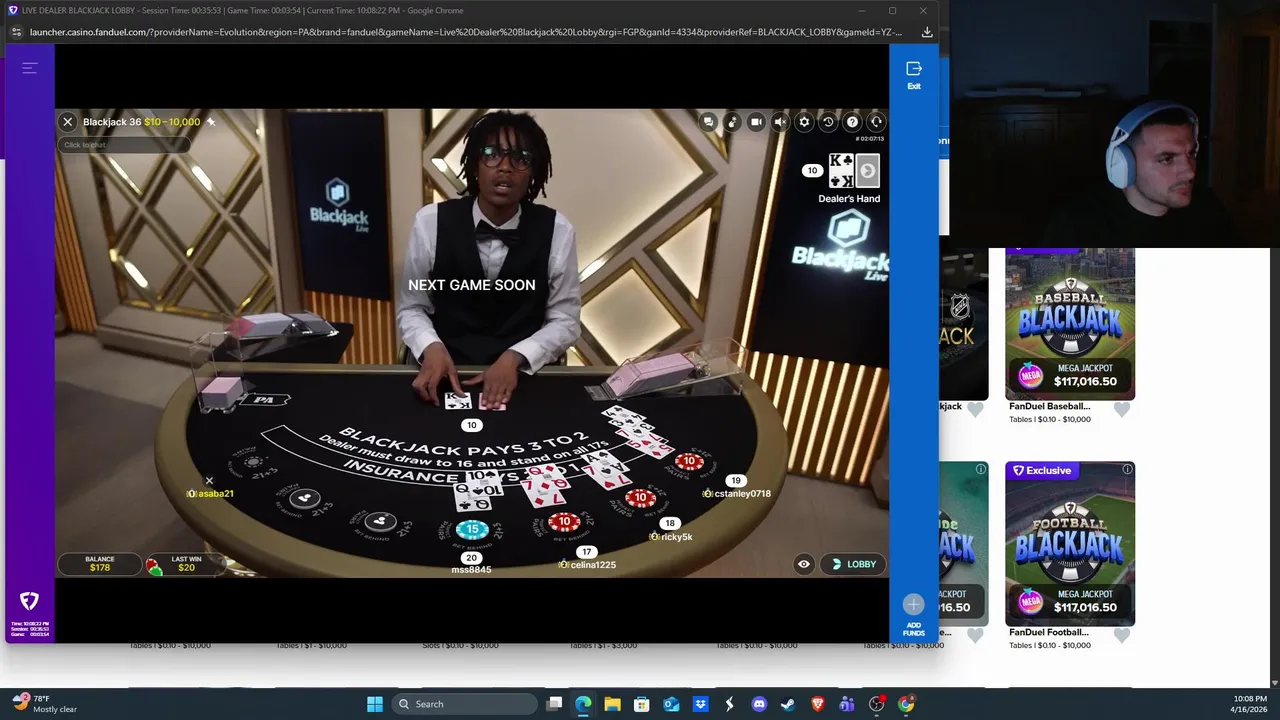Click the Exclusive badge on Football tile
Viewport: 1280px width, 720px height.
(x=1042, y=470)
